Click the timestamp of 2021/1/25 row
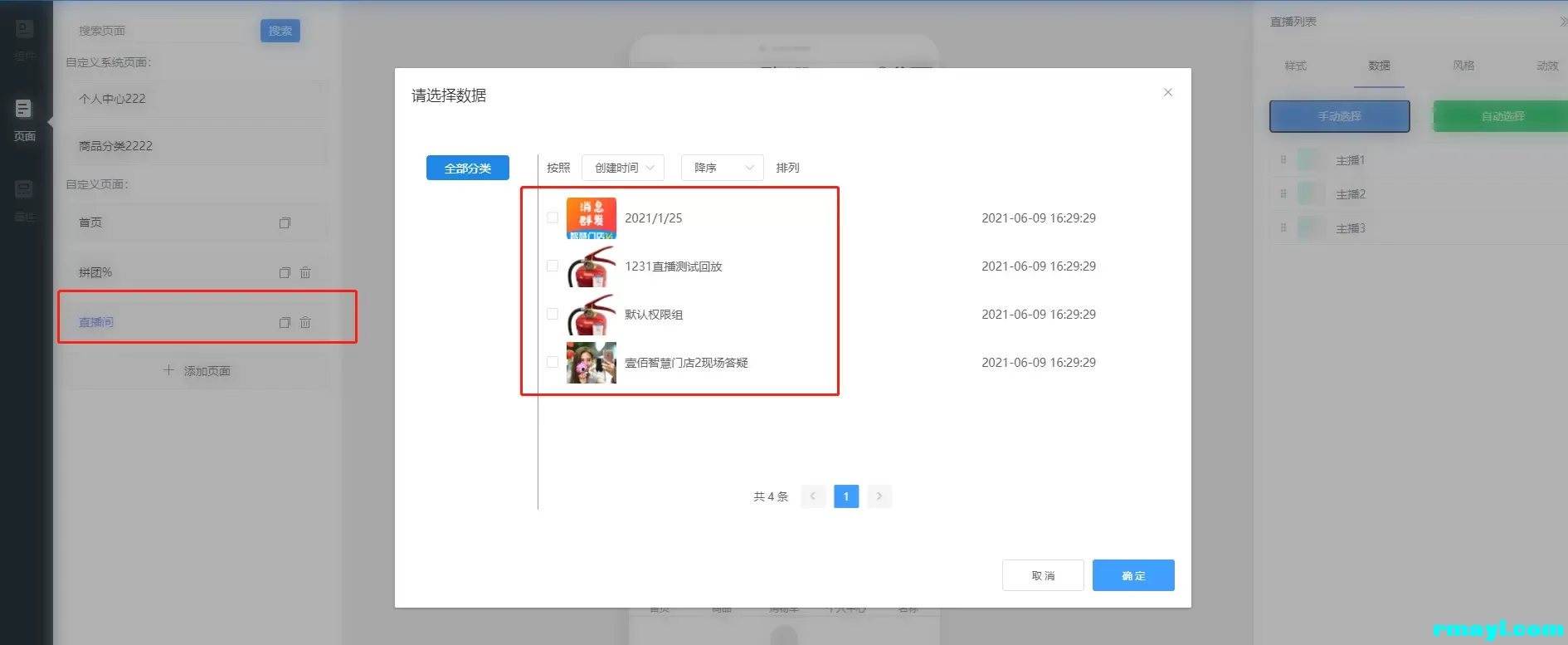Screen dimensions: 1568x645 1039,218
